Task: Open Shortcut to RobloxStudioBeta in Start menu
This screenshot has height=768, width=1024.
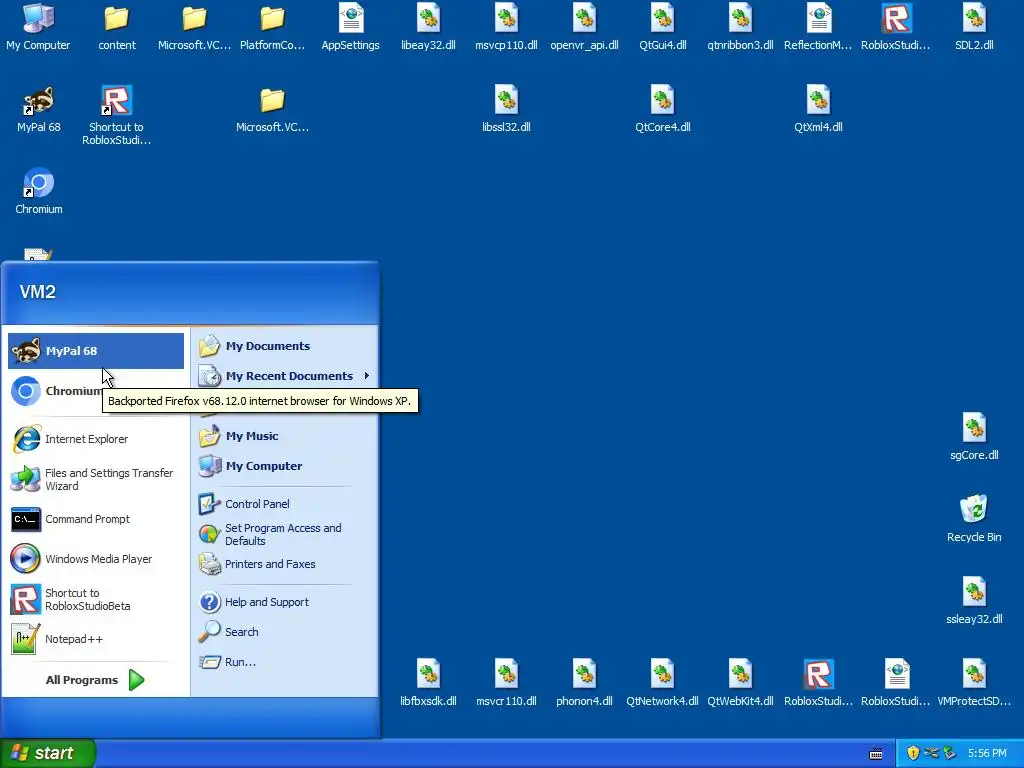Action: pos(96,600)
